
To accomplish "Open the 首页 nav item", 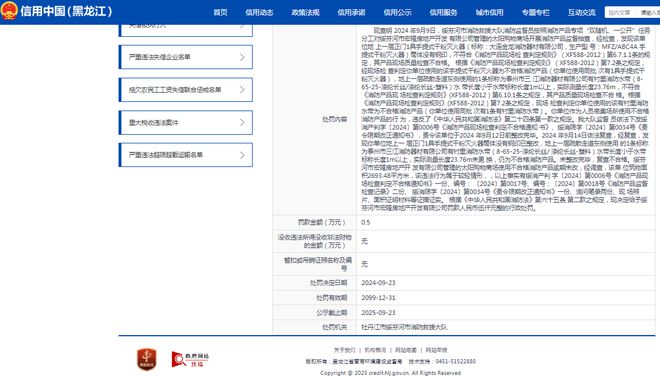I will pyautogui.click(x=220, y=13).
